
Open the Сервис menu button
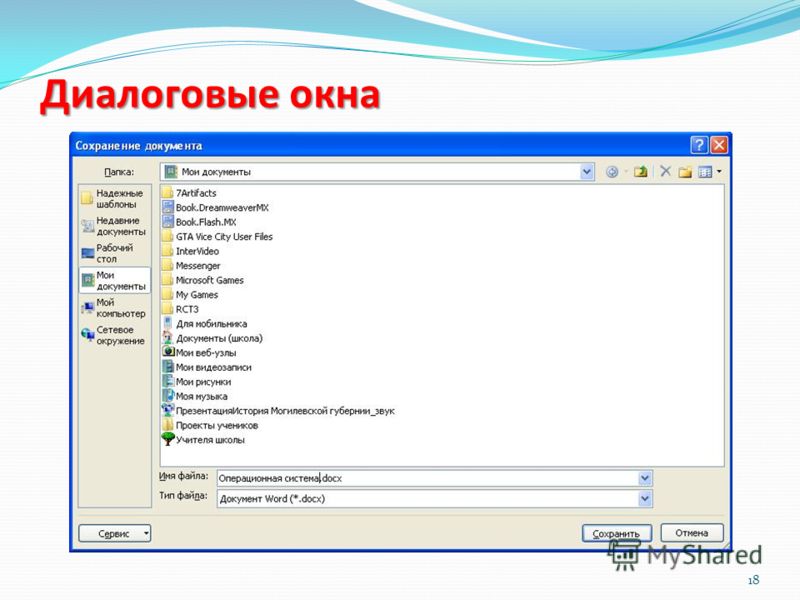point(115,534)
